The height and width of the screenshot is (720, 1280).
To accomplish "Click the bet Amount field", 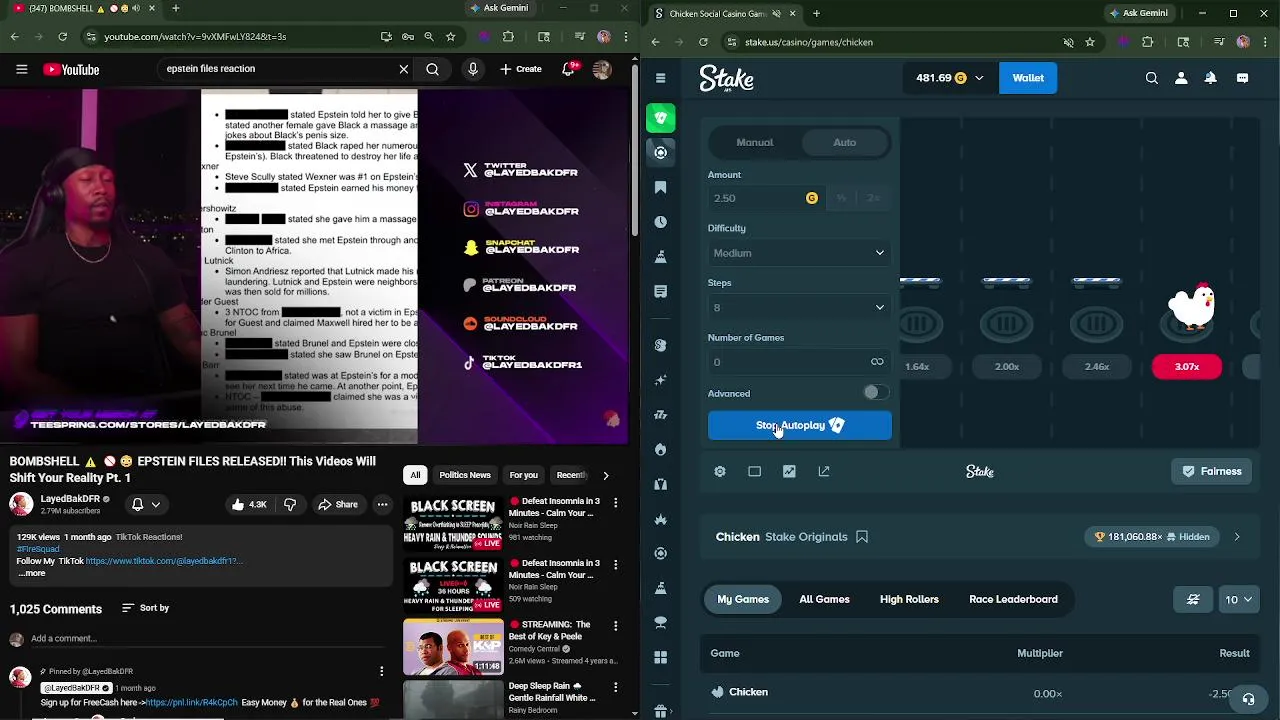I will pyautogui.click(x=764, y=198).
